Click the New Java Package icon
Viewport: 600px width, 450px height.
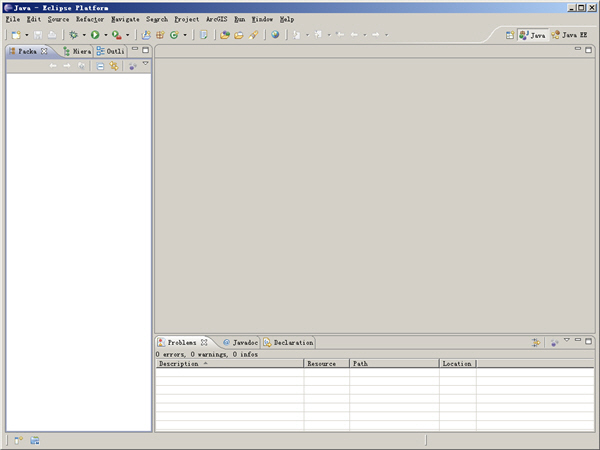pyautogui.click(x=160, y=35)
